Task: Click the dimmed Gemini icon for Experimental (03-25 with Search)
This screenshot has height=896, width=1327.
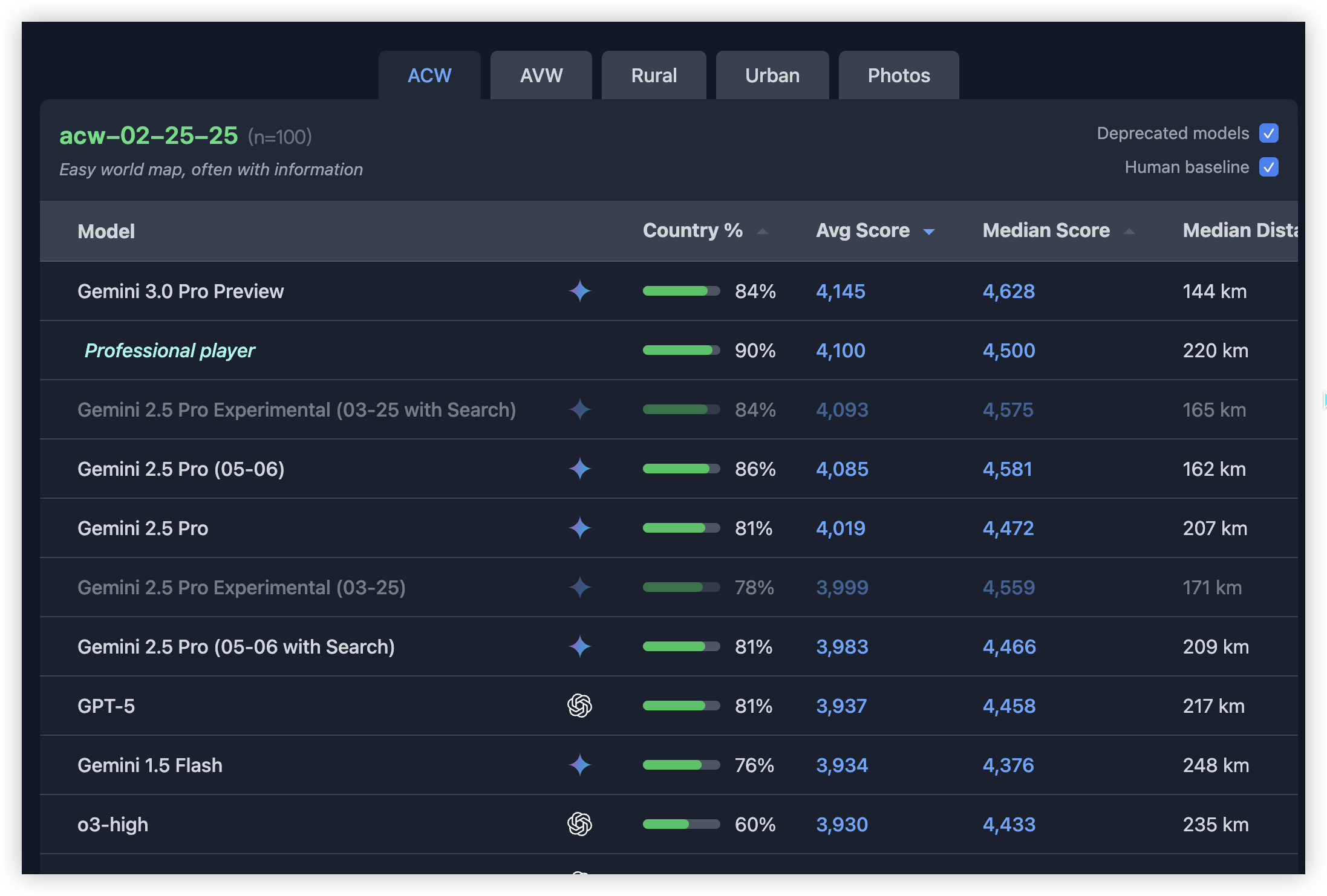Action: [x=579, y=409]
